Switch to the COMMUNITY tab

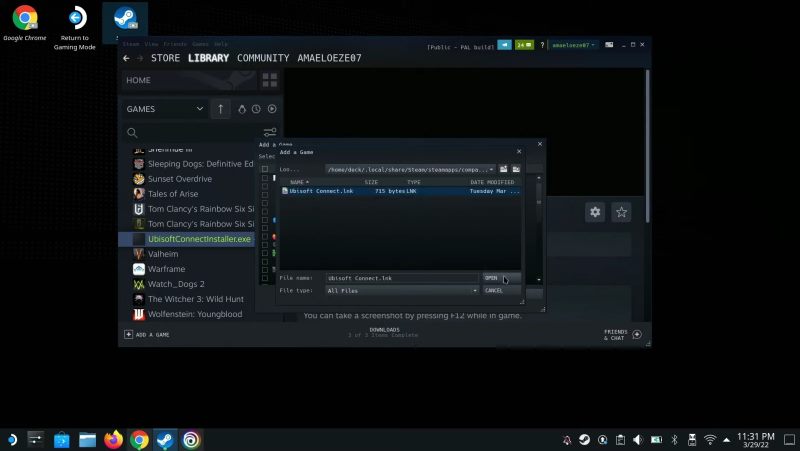[263, 58]
